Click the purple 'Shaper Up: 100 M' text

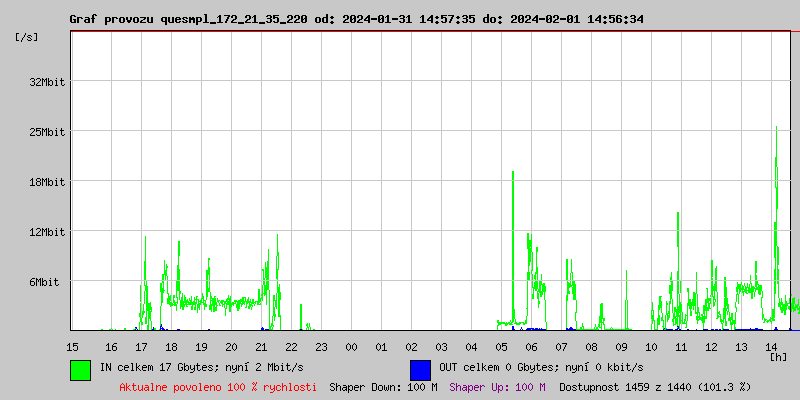(x=497, y=387)
